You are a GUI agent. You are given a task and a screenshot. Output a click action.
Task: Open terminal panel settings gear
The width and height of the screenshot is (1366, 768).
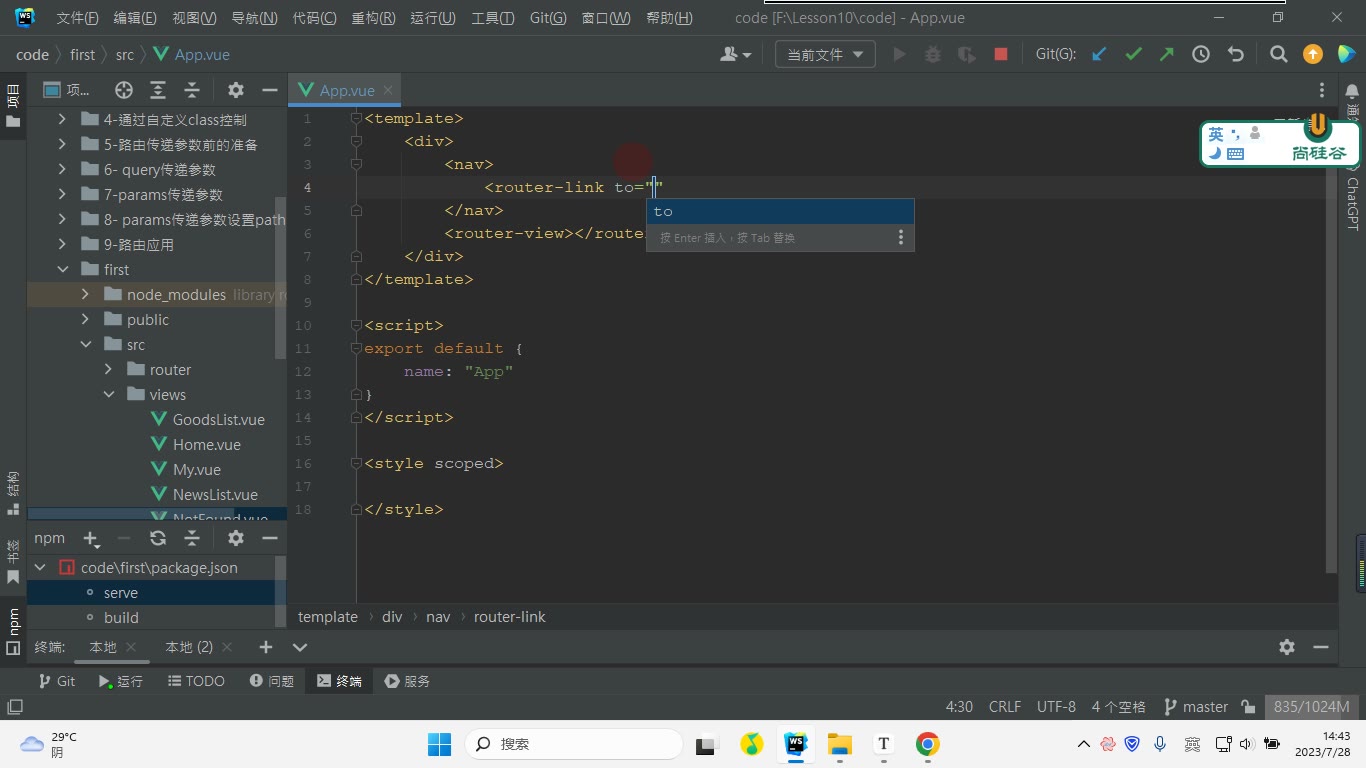point(1287,647)
